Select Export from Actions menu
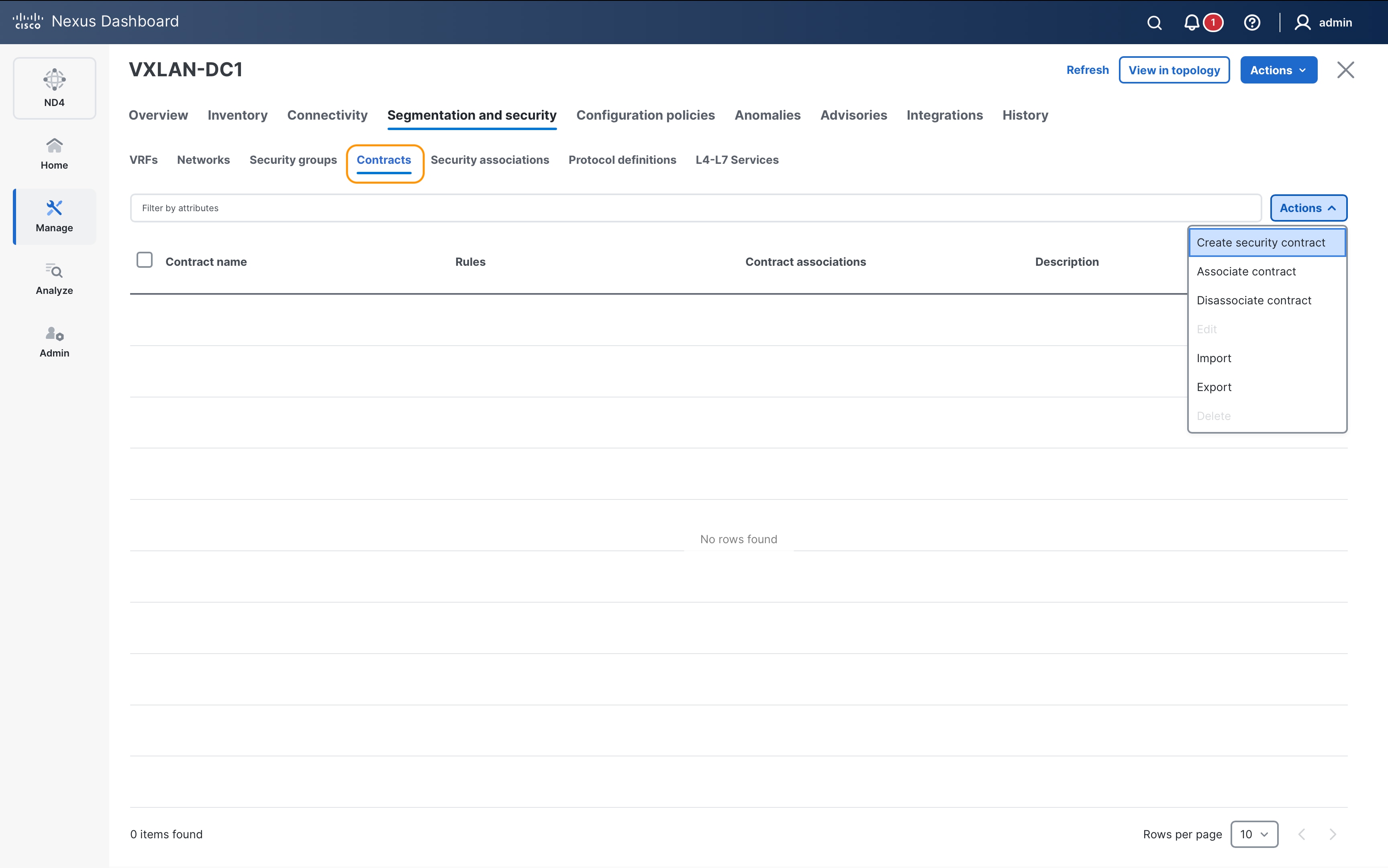The image size is (1388, 868). click(1267, 387)
